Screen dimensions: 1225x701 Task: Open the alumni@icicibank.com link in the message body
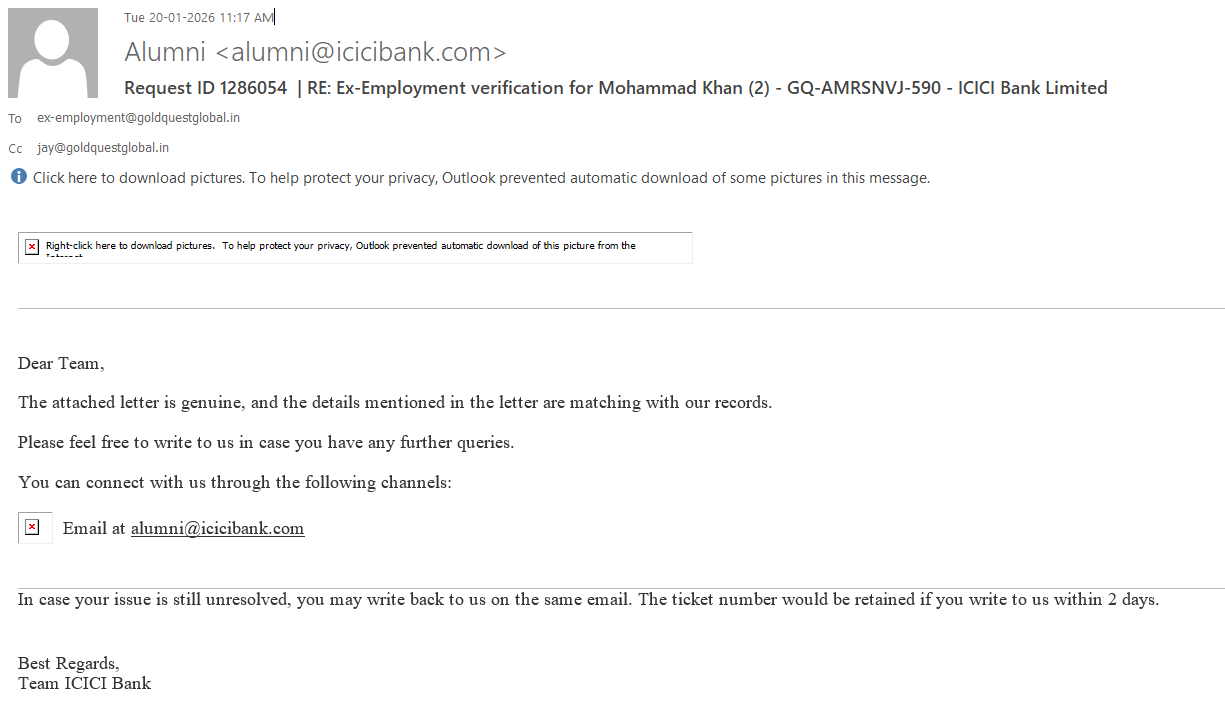click(x=217, y=529)
